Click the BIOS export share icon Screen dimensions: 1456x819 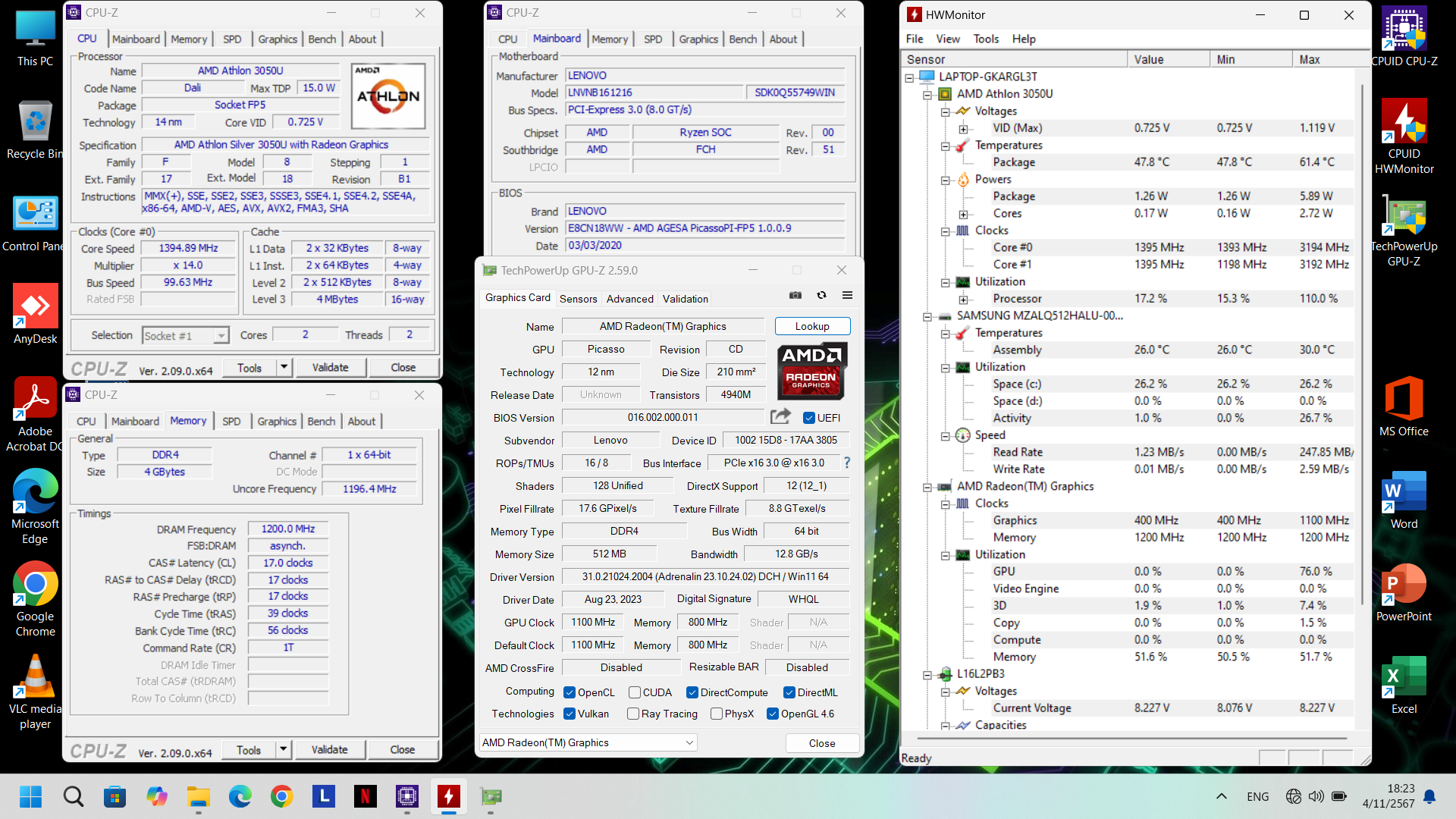pyautogui.click(x=780, y=416)
